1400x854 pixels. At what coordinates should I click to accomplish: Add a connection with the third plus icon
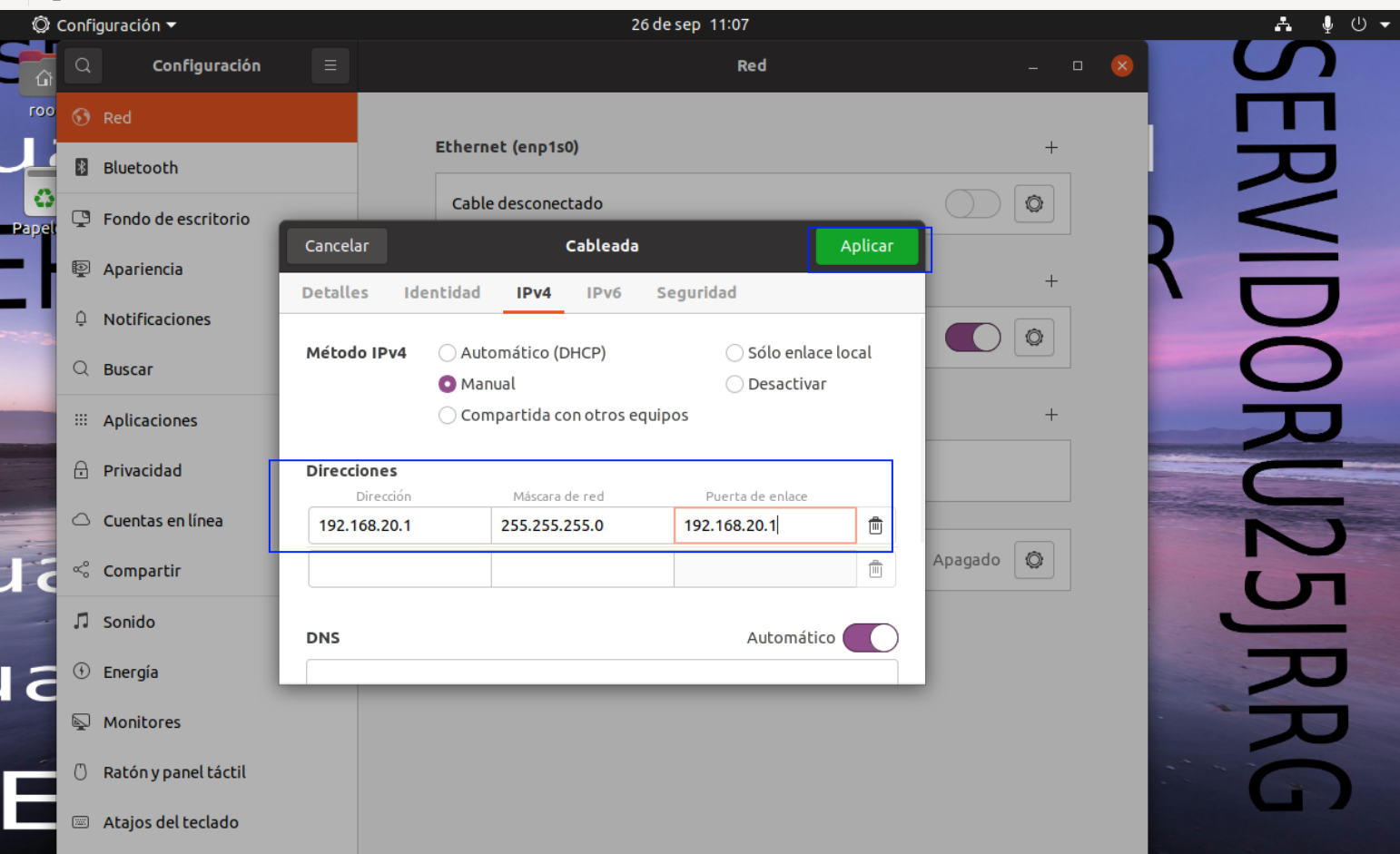(x=1051, y=415)
